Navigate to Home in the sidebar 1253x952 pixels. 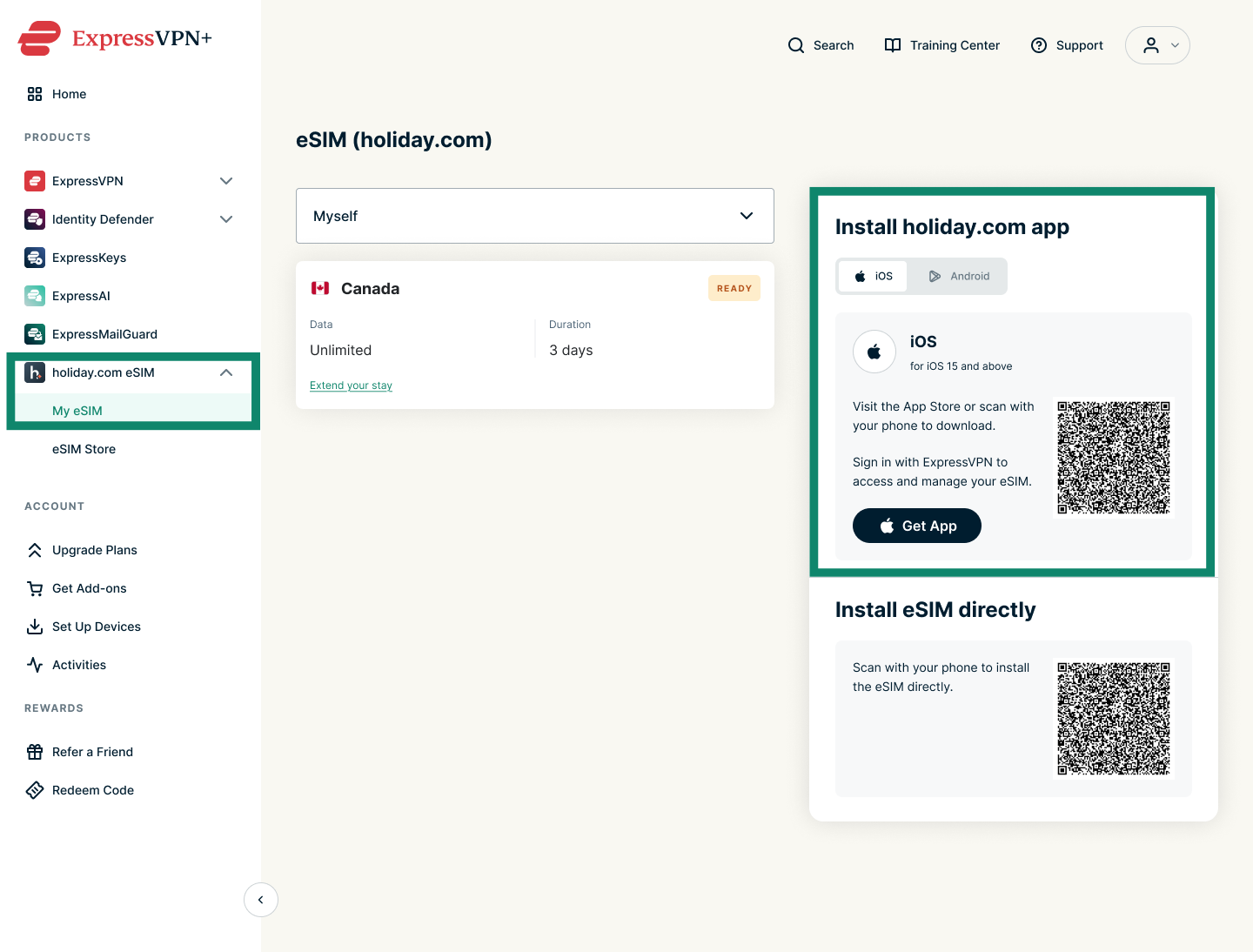(x=69, y=94)
